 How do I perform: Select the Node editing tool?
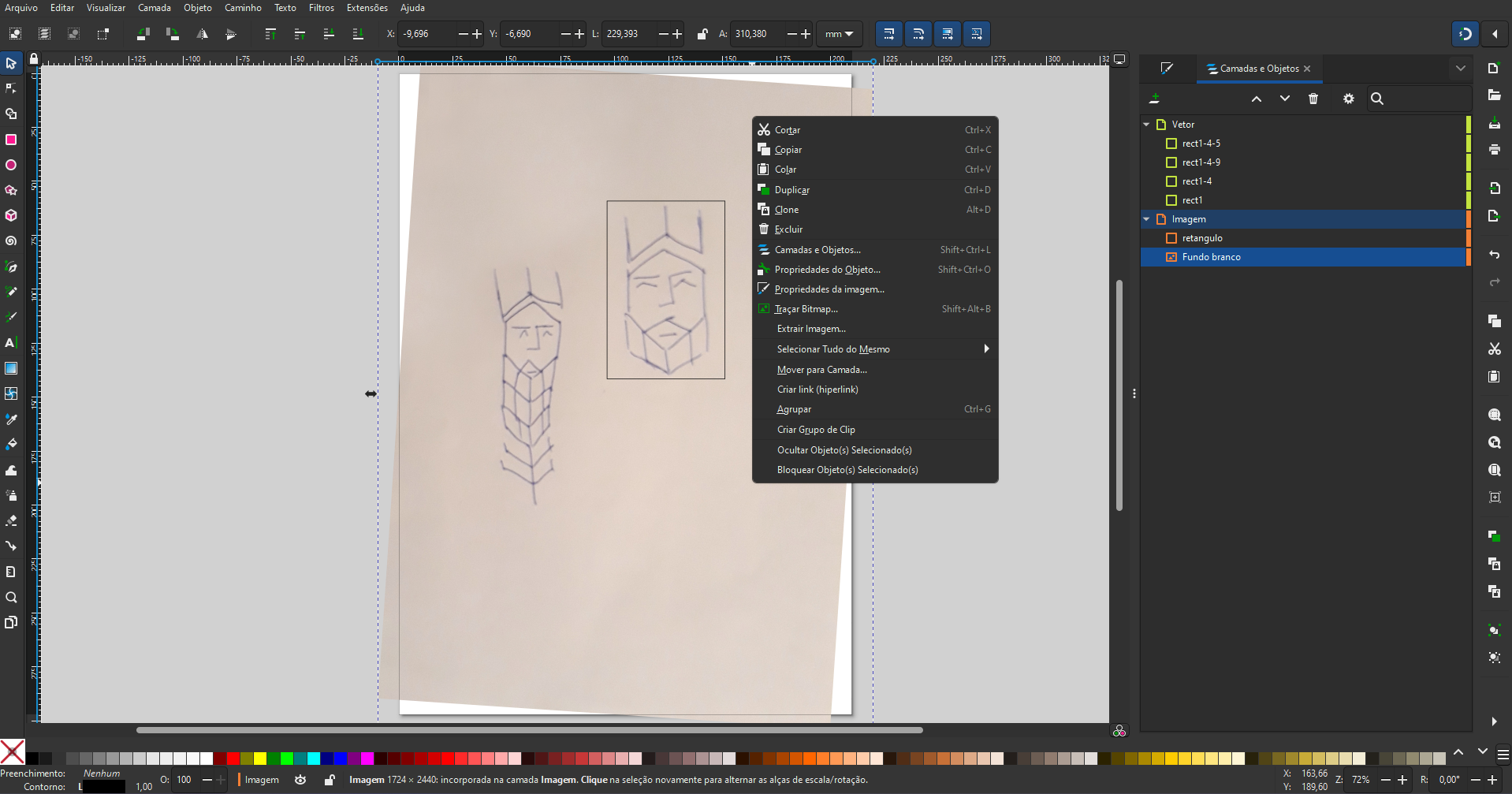tap(11, 88)
